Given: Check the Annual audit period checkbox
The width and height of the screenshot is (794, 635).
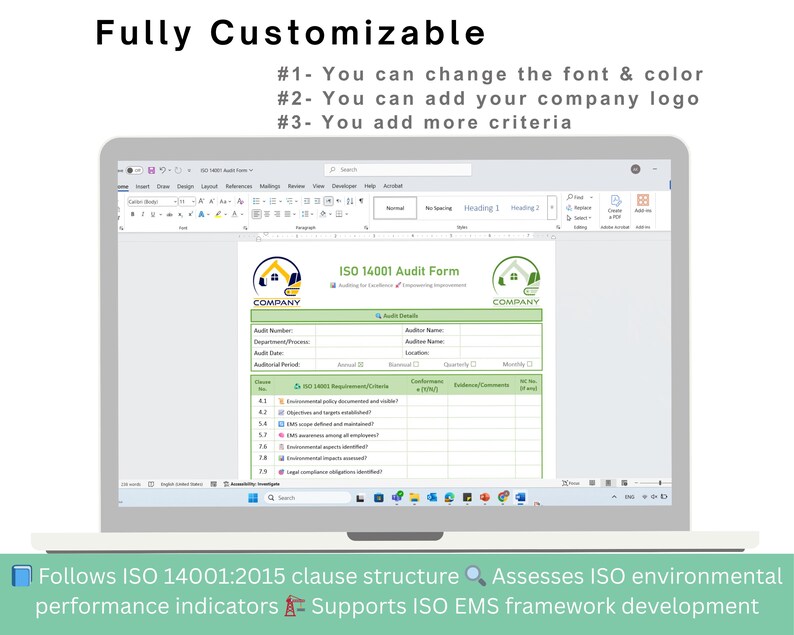Looking at the screenshot, I should tap(361, 365).
